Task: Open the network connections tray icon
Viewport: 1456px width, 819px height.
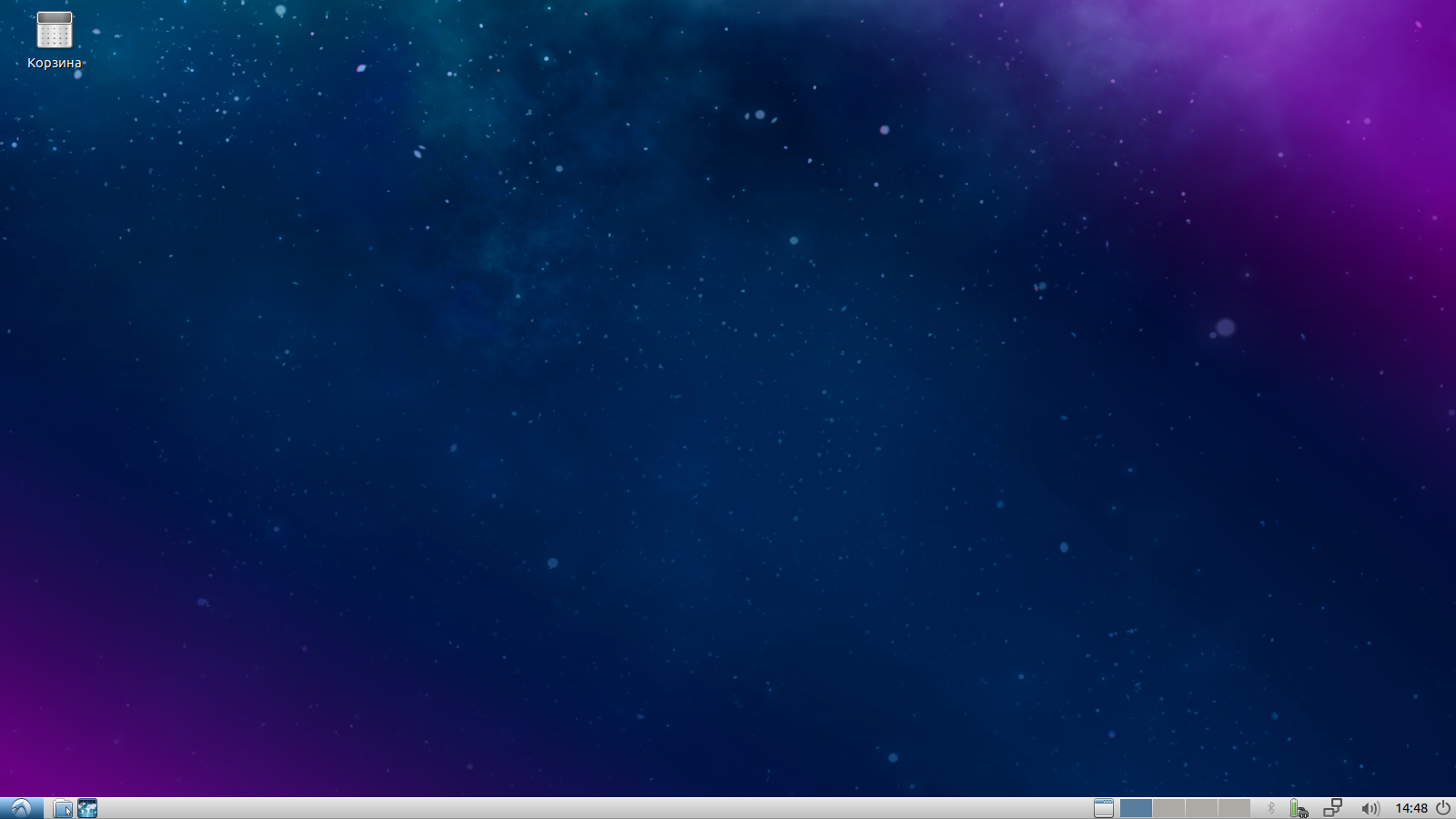Action: coord(1333,808)
